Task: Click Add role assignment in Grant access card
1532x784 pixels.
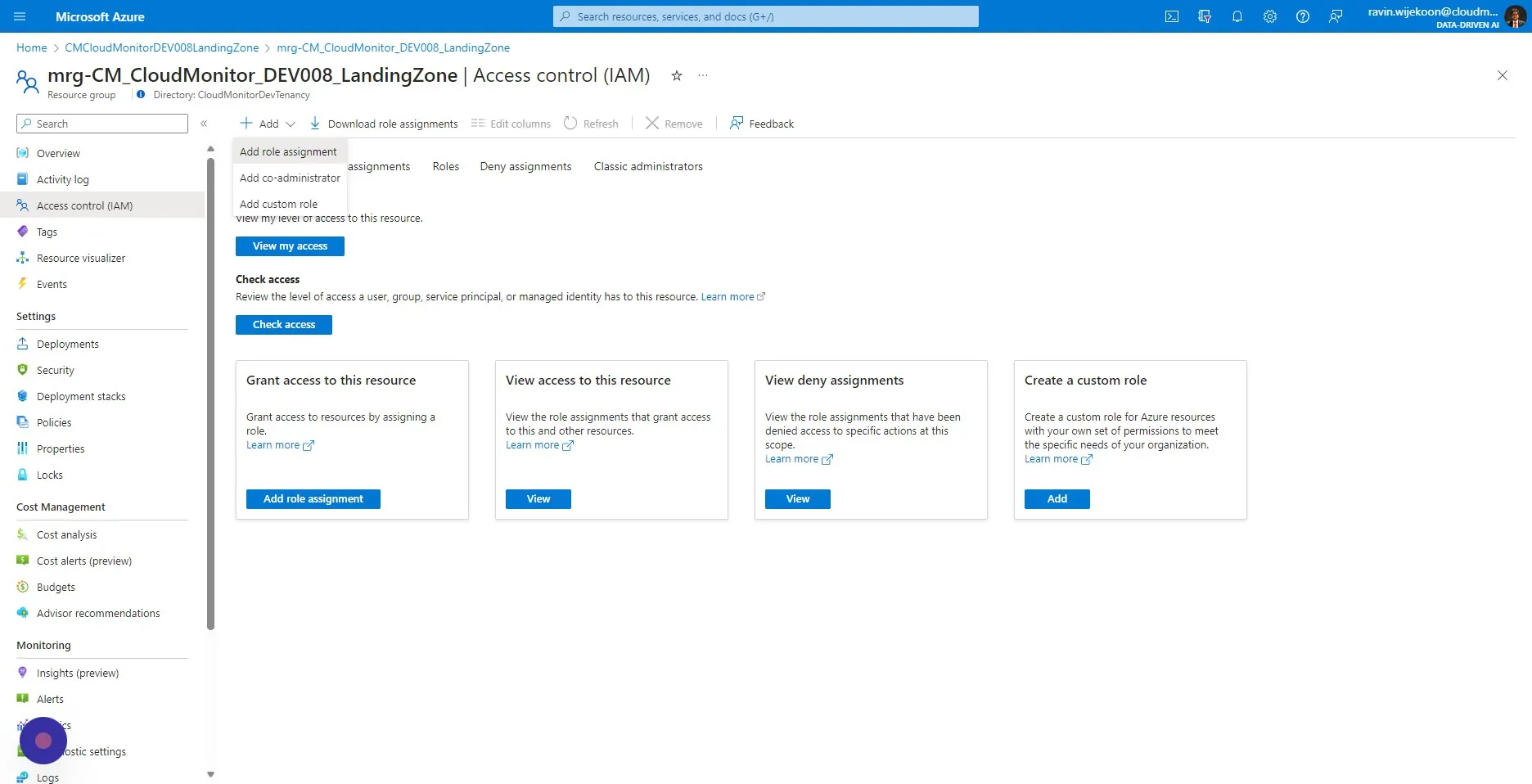Action: pos(313,499)
